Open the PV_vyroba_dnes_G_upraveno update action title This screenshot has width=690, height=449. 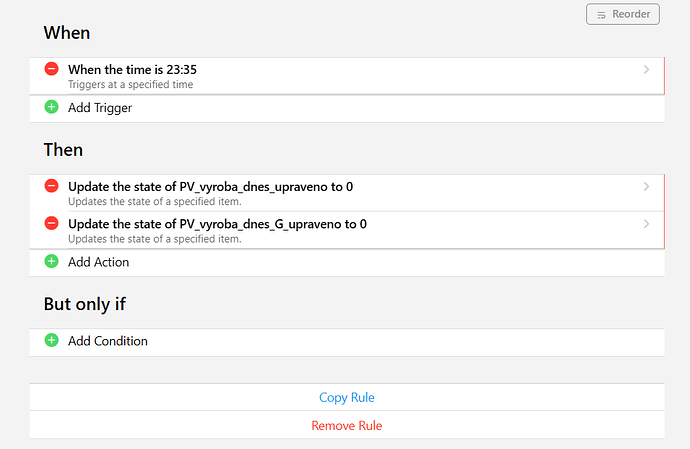(217, 224)
